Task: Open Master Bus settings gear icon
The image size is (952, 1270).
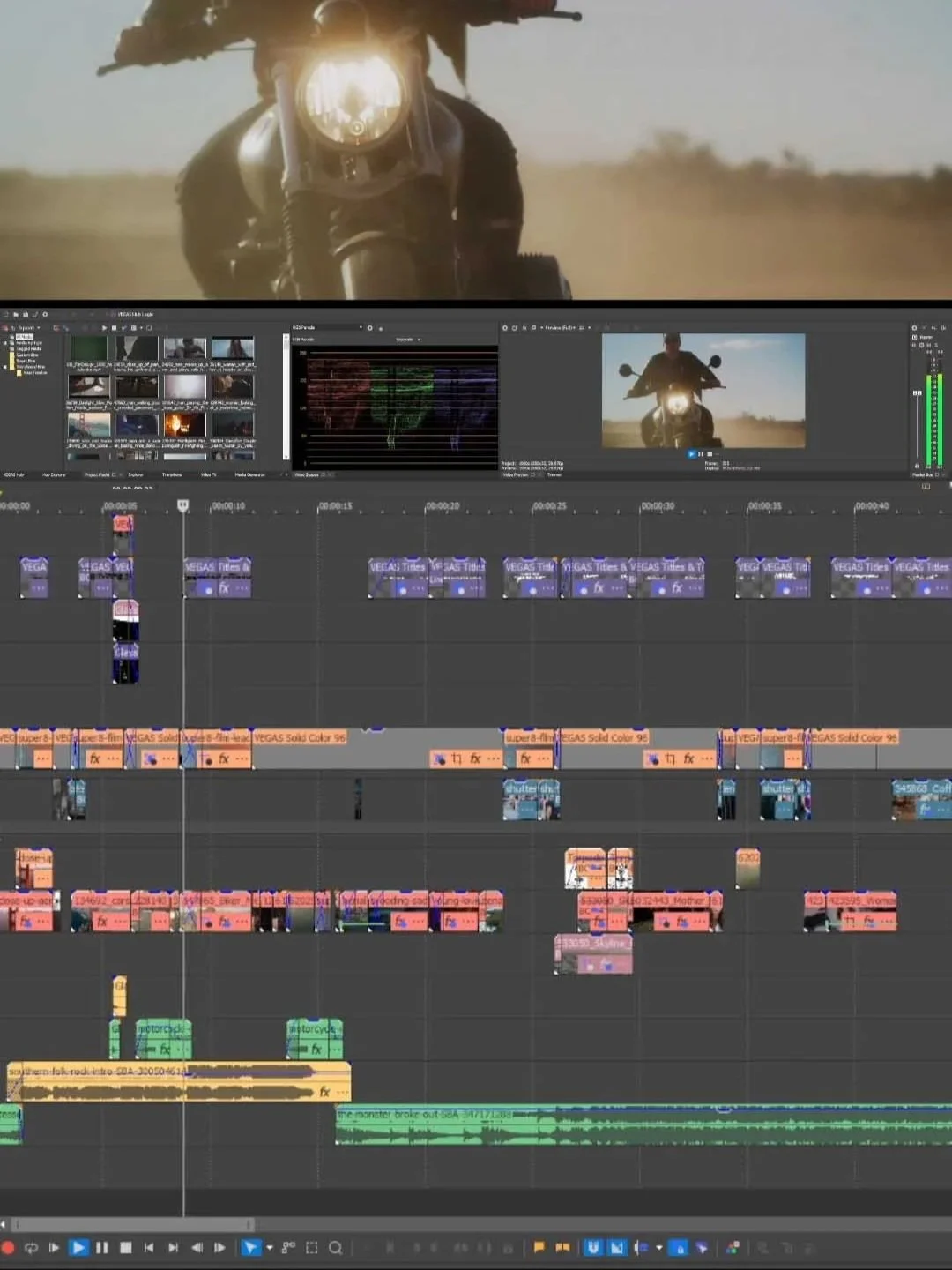Action: click(x=914, y=328)
